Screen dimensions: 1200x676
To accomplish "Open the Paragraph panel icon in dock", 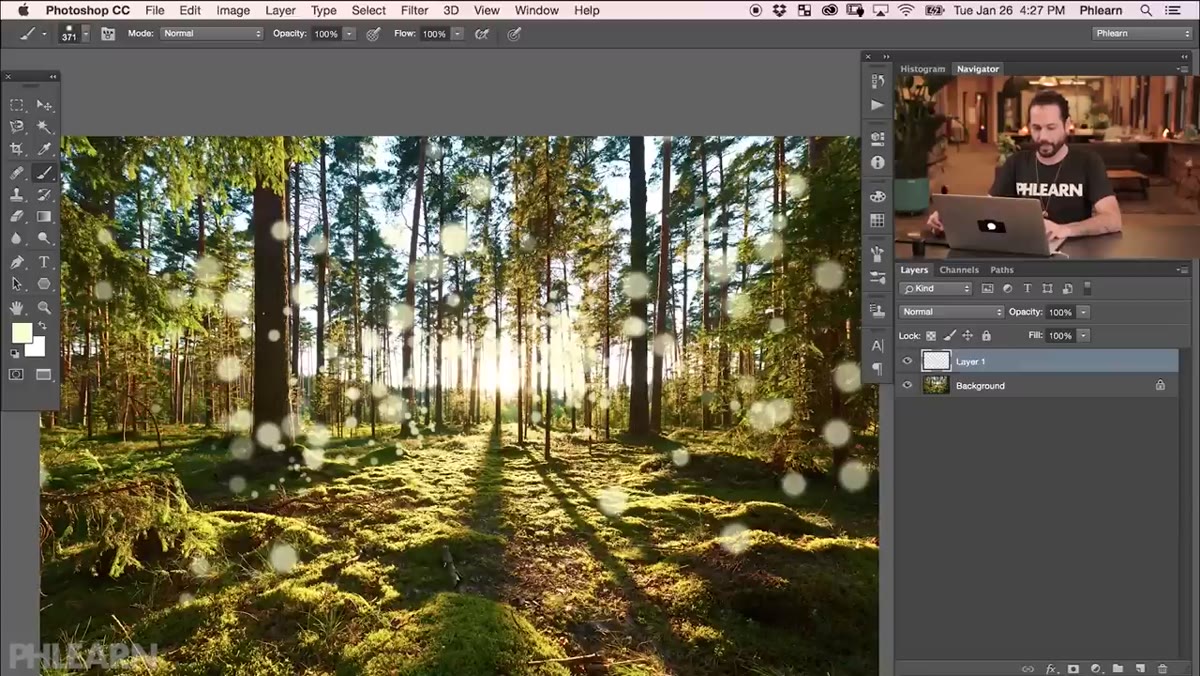I will point(877,369).
